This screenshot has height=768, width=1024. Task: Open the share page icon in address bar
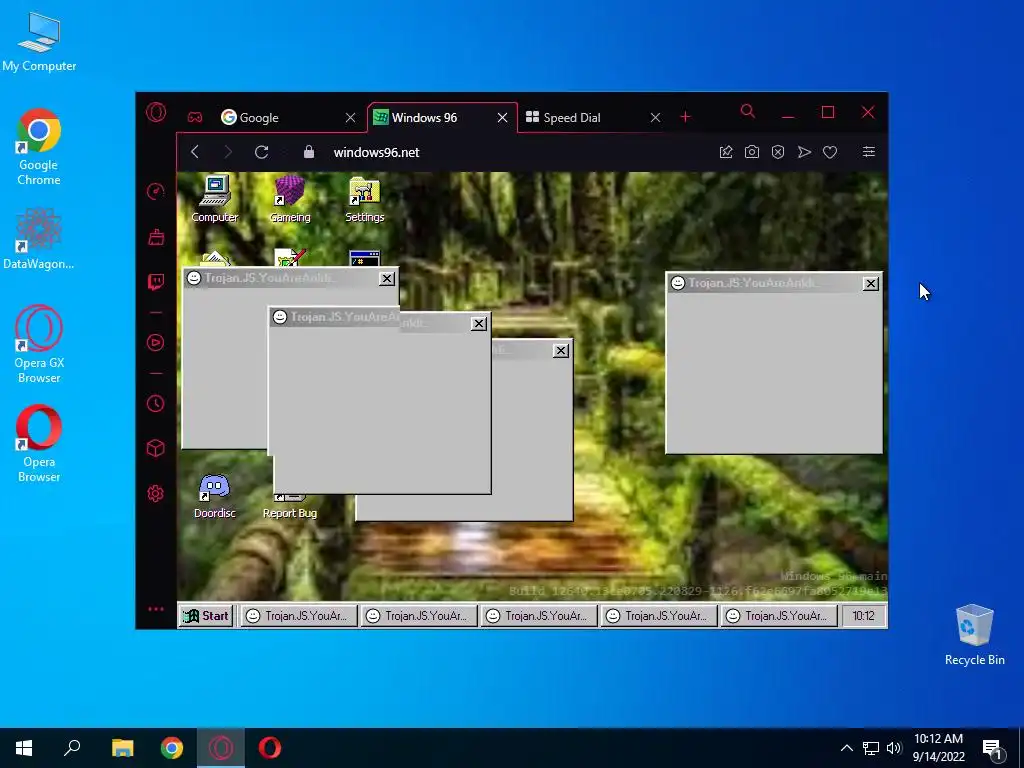coord(726,152)
